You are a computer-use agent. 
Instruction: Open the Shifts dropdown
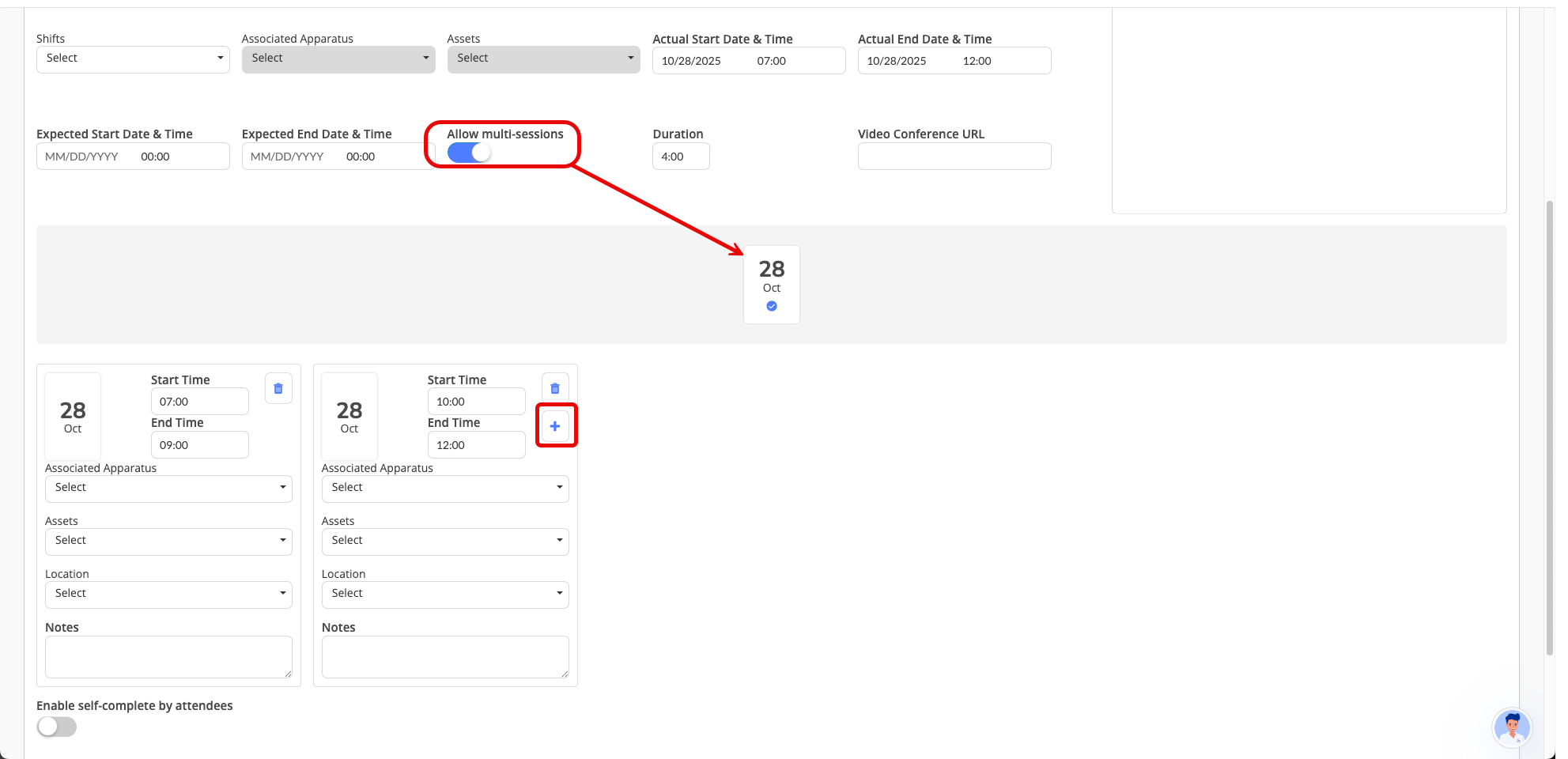tap(133, 59)
